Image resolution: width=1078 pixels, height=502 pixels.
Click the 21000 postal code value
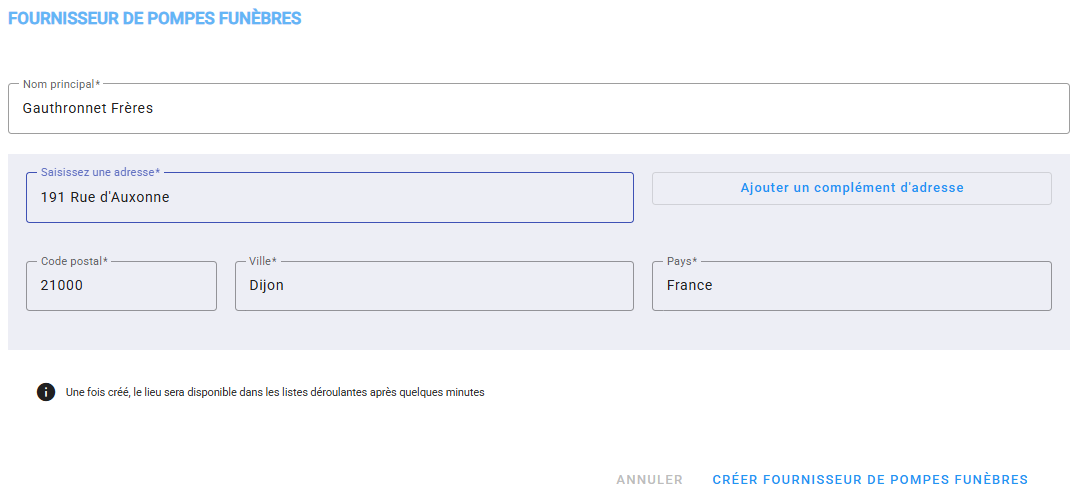(x=62, y=286)
